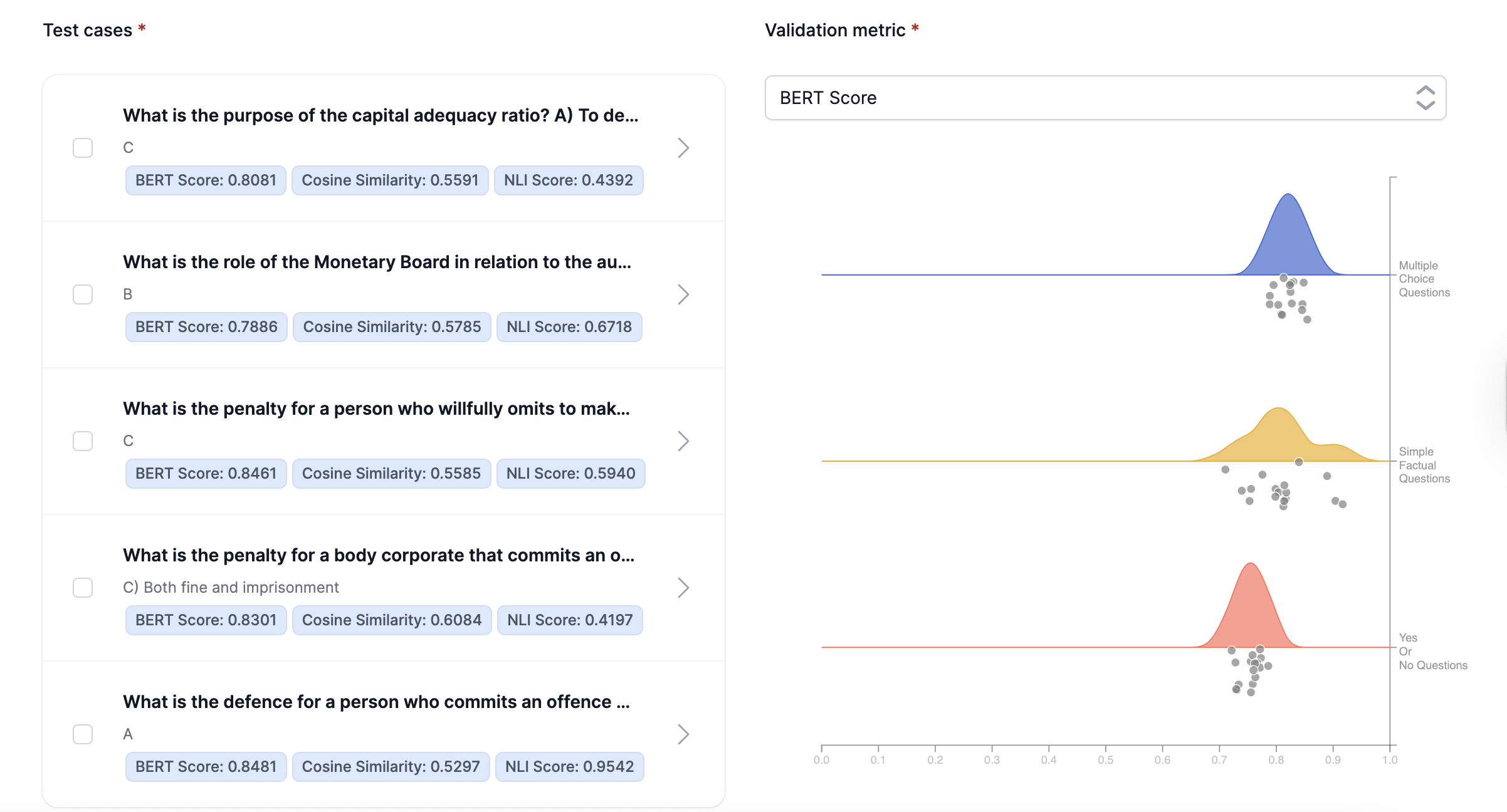Click the BERT Score: 0.8081 badge
The height and width of the screenshot is (812, 1507).
(205, 180)
